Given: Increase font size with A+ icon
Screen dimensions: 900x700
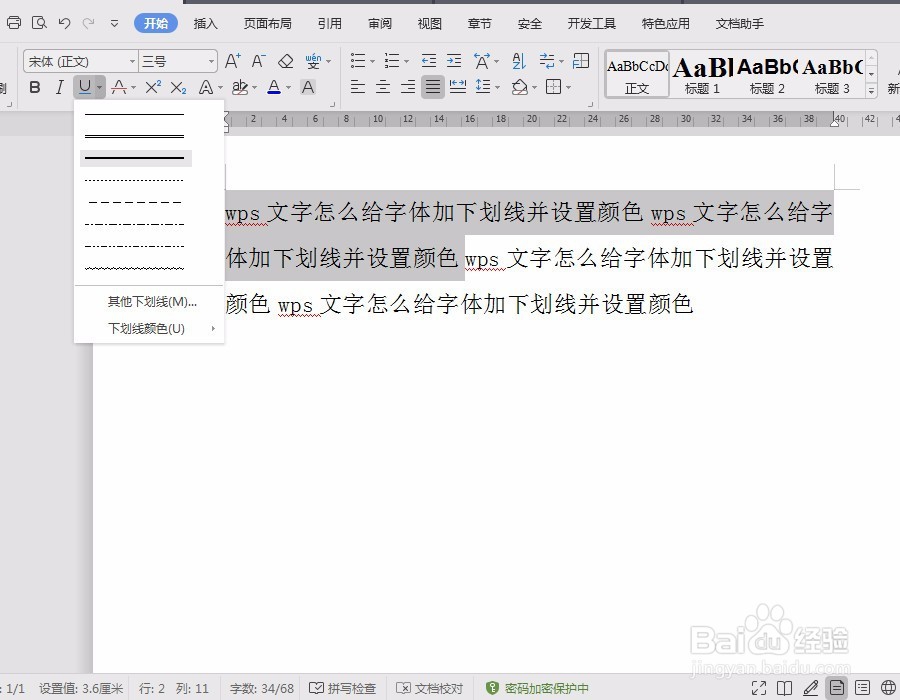Looking at the screenshot, I should tap(232, 61).
